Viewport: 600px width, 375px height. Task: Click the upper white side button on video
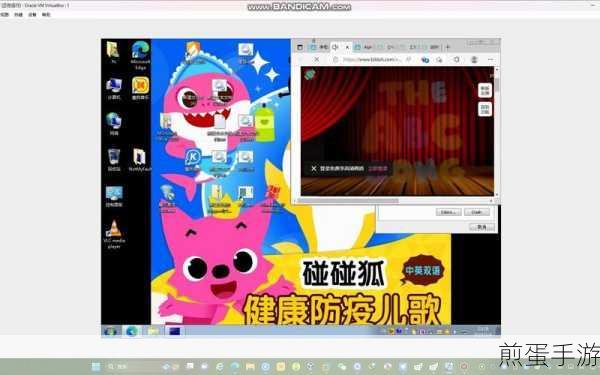[x=485, y=90]
